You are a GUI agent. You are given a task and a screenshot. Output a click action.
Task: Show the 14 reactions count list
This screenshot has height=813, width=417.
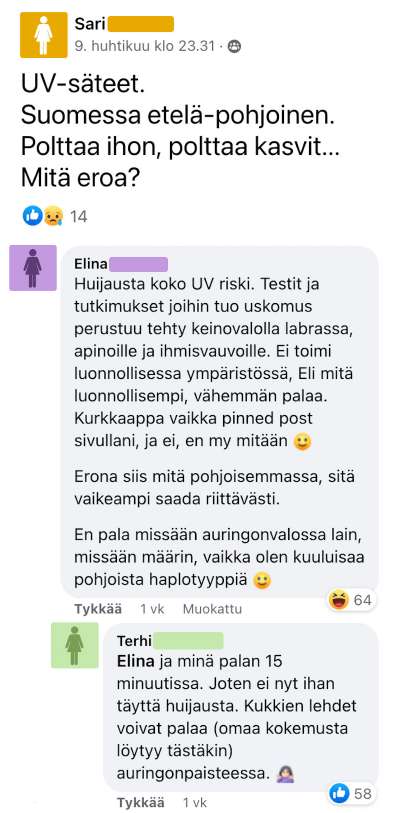coord(78,216)
